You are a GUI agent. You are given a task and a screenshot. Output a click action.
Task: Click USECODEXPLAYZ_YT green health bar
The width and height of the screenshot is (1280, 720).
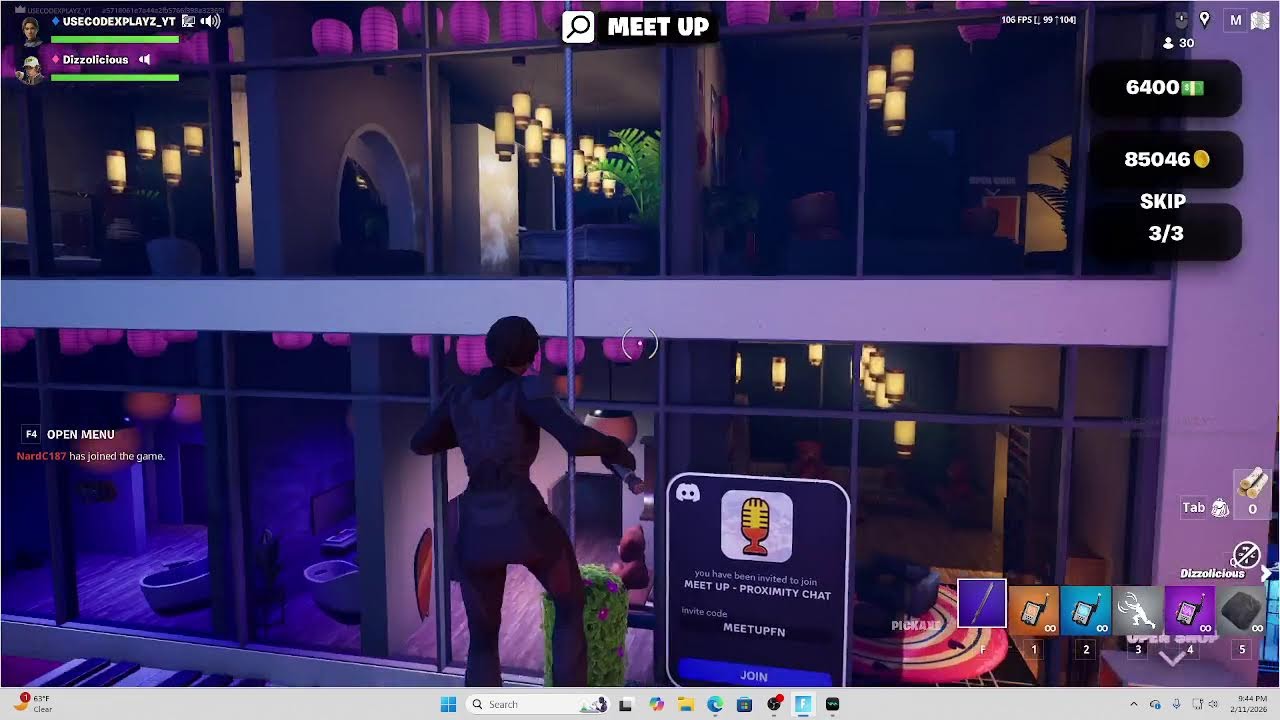click(x=115, y=40)
